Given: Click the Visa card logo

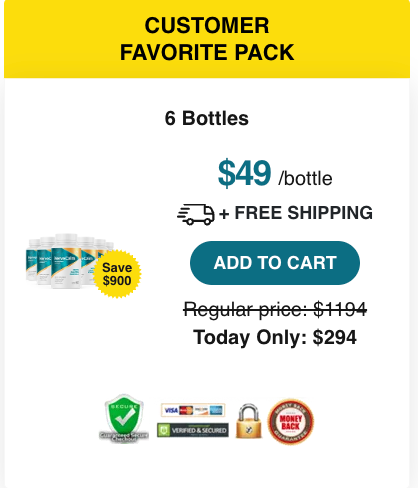Looking at the screenshot, I should tap(171, 410).
